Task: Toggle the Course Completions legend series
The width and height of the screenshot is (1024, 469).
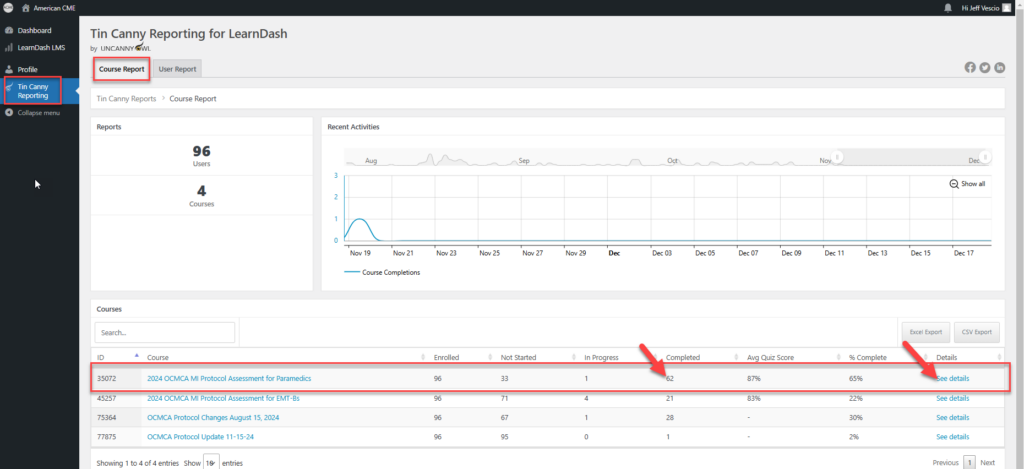Action: coord(382,272)
